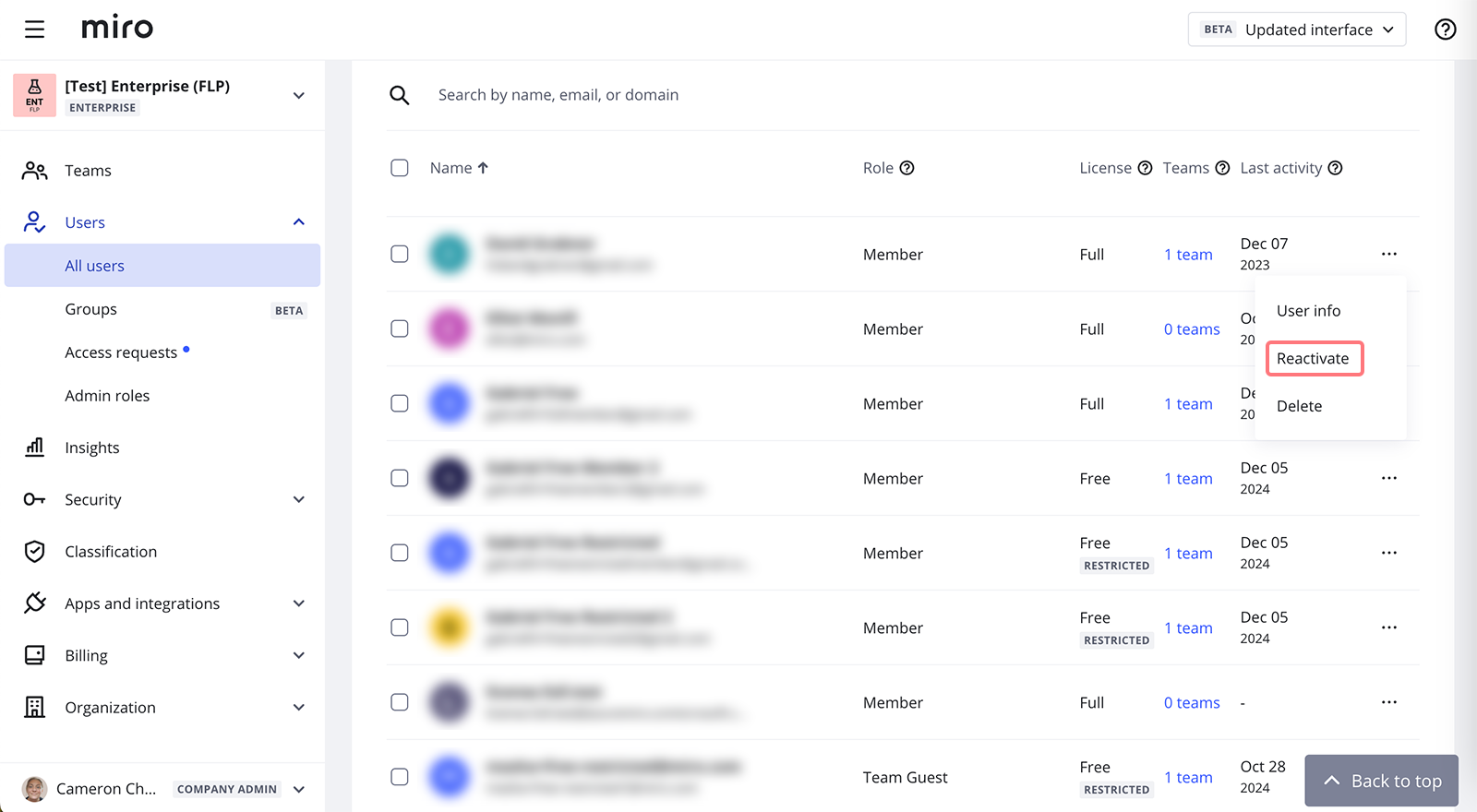1477x812 pixels.
Task: Select the Team Guest row checkbox
Action: click(400, 777)
